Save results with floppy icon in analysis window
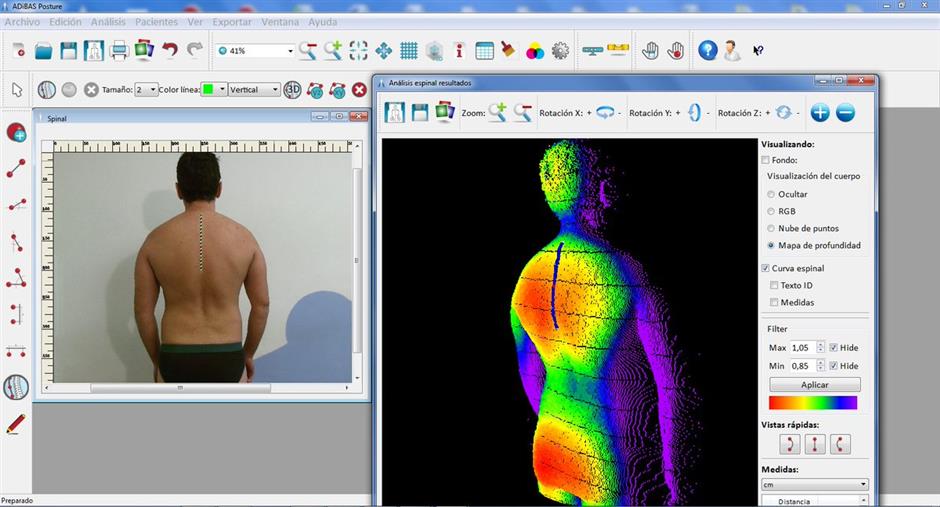 420,112
